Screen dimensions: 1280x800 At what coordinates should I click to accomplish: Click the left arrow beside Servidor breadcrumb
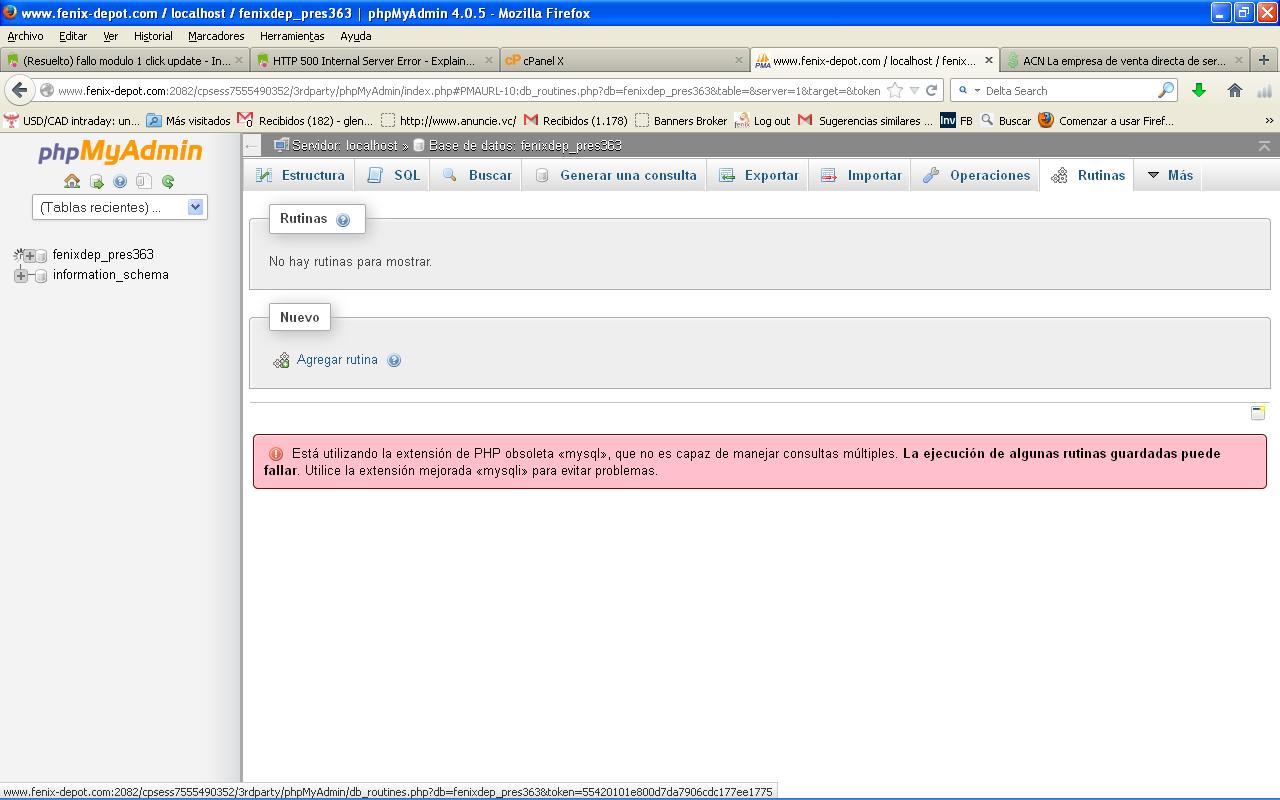click(252, 146)
